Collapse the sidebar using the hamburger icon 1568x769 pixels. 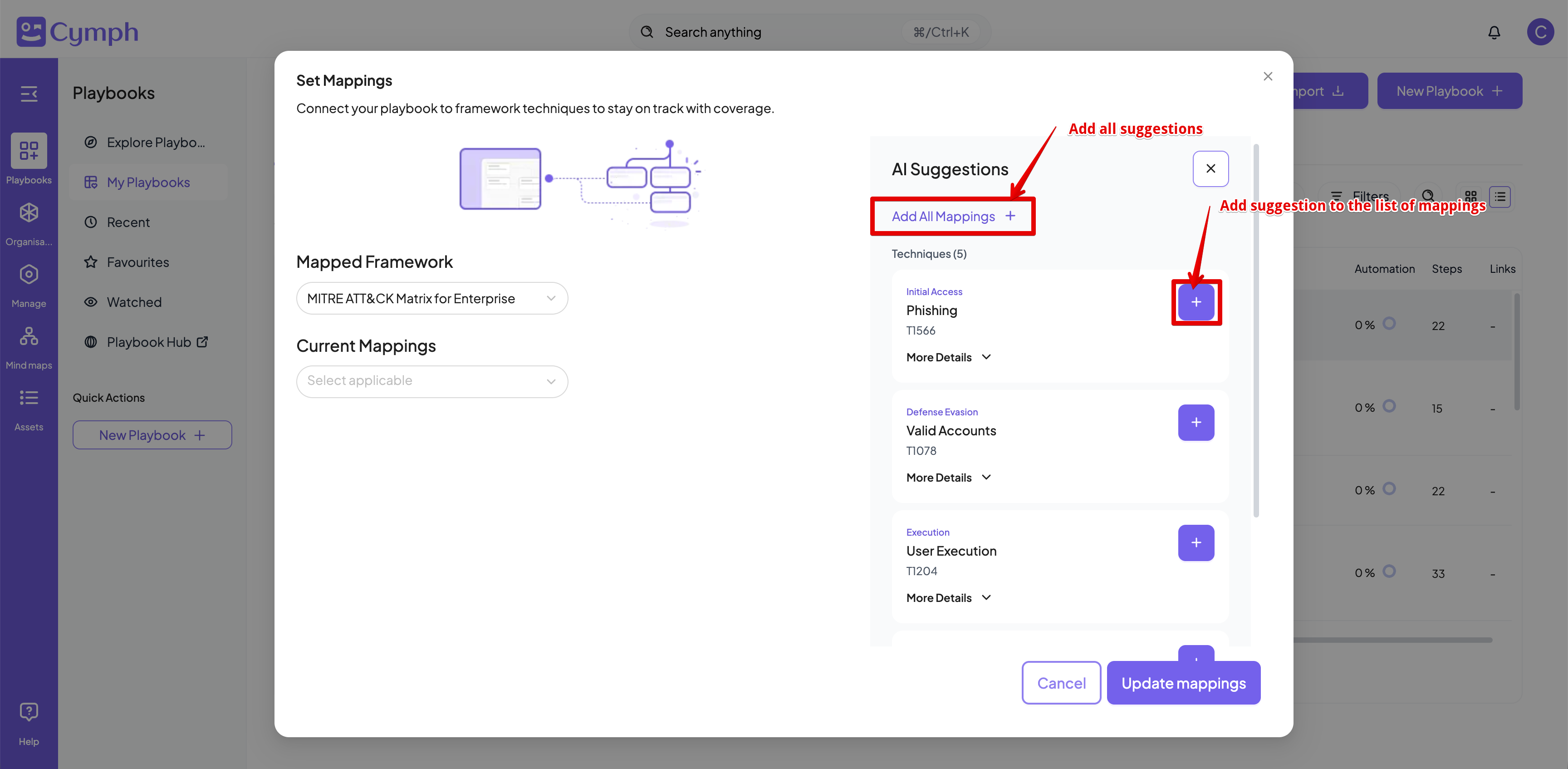29,94
